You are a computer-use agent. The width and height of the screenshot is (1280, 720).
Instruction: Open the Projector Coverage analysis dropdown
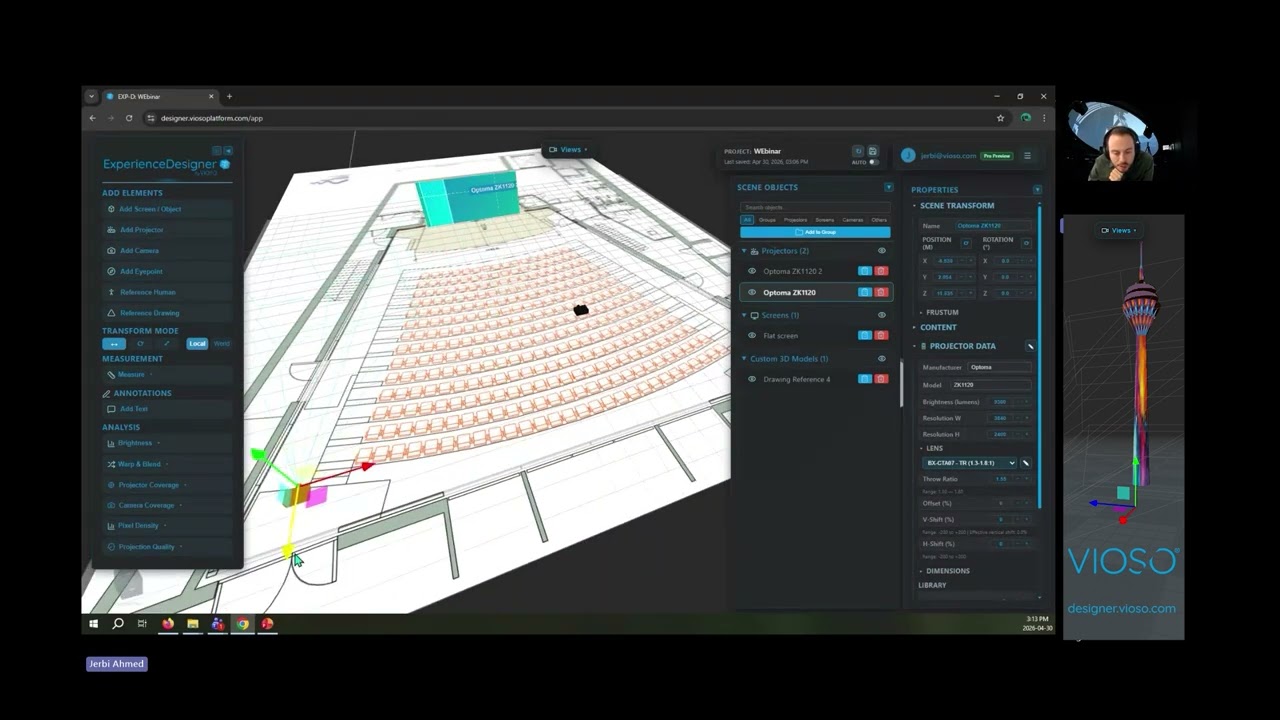point(166,485)
